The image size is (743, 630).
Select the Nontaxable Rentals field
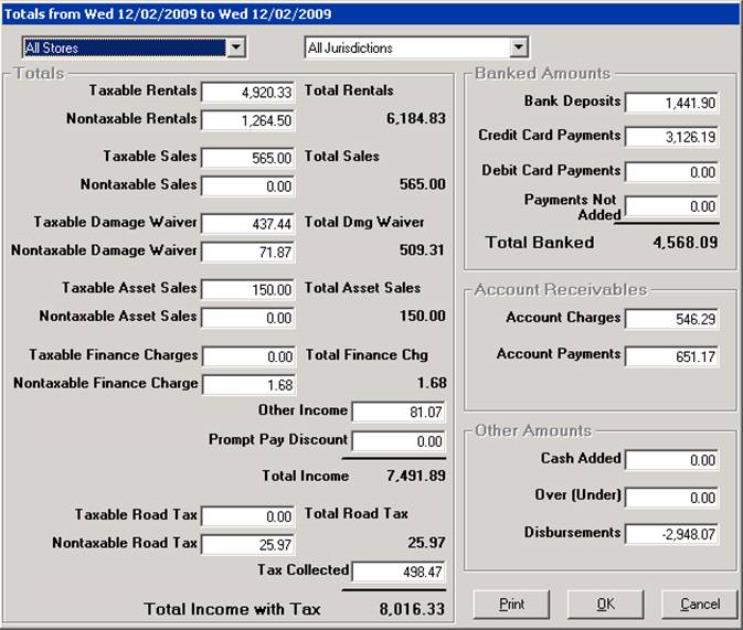(x=248, y=120)
